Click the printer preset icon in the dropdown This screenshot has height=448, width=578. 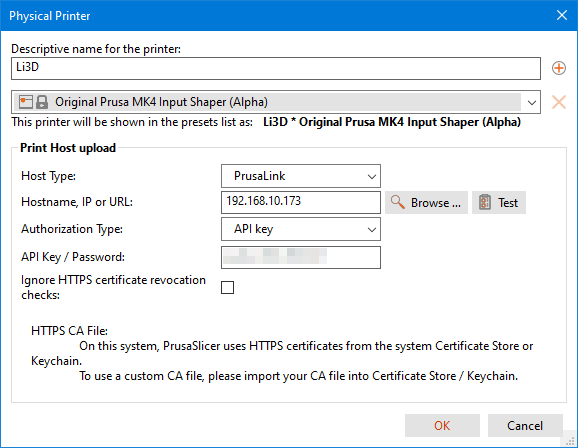tap(26, 102)
